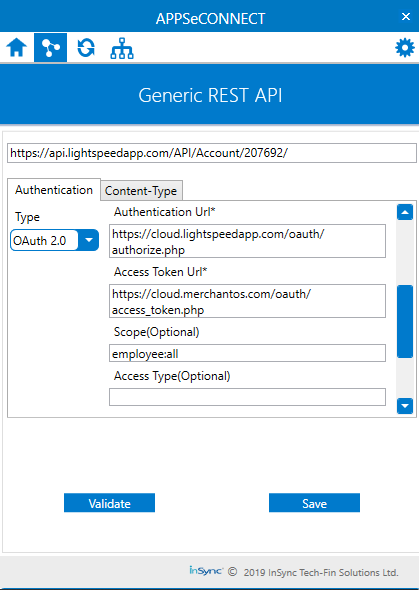Open the hierarchy workflow icon
Image resolution: width=419 pixels, height=590 pixels.
click(122, 49)
